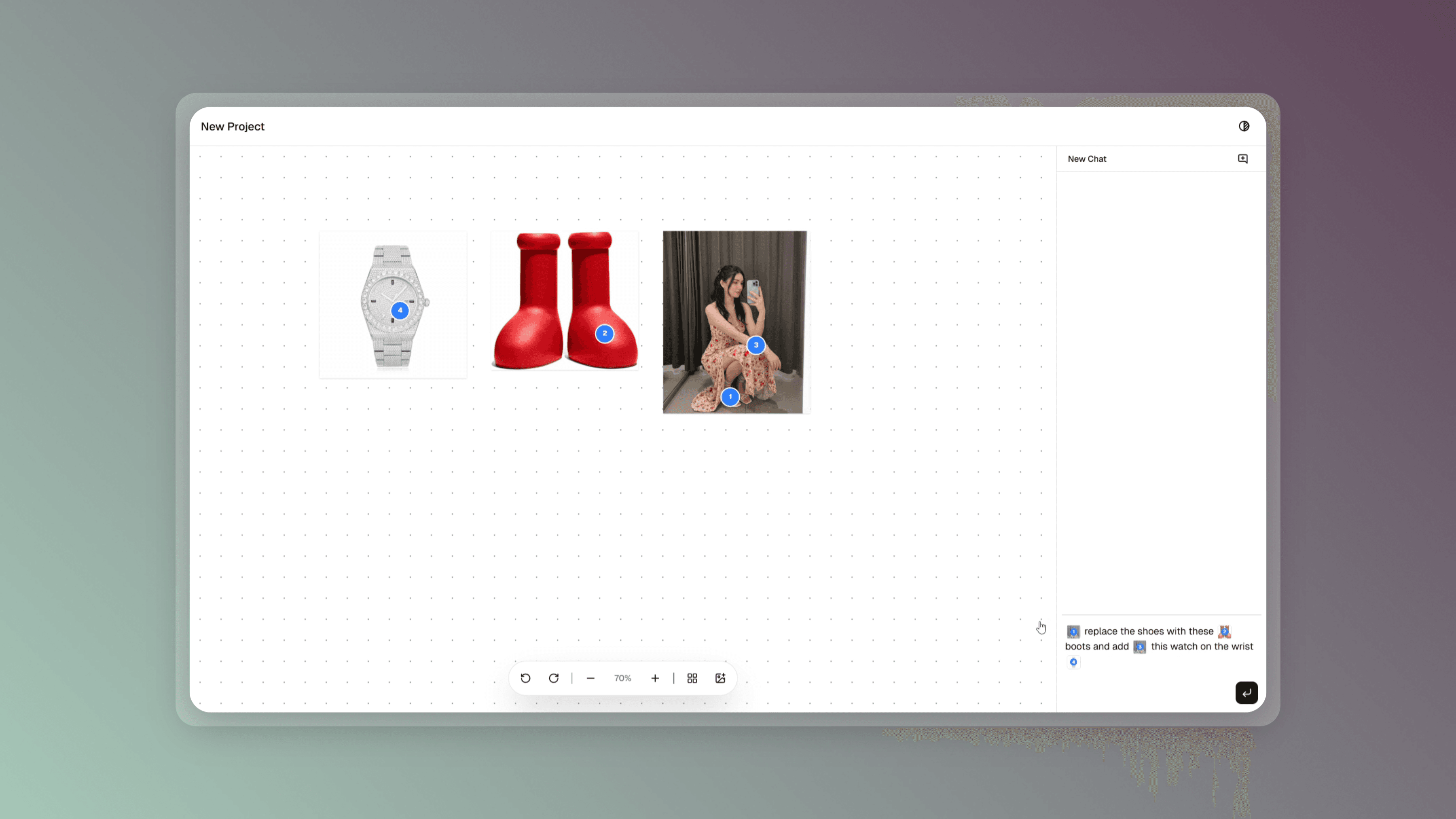1456x819 pixels.
Task: Click badge 3 on the woman's photo
Action: [756, 345]
